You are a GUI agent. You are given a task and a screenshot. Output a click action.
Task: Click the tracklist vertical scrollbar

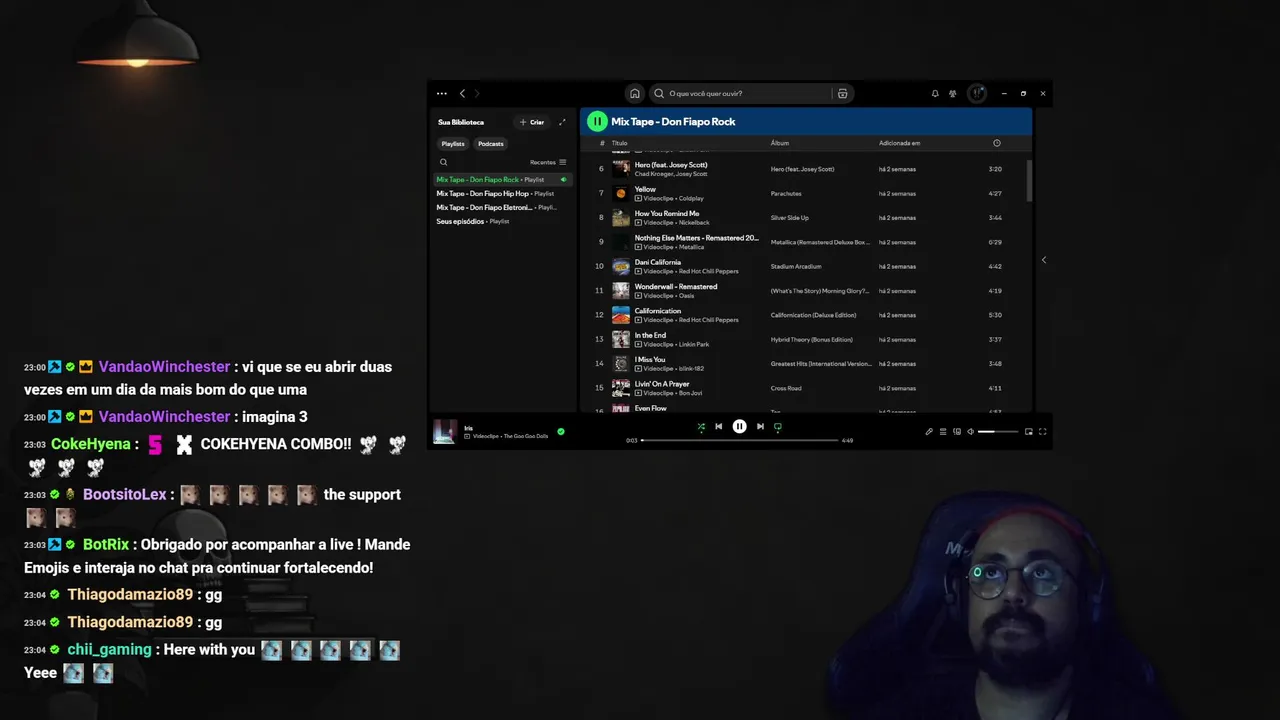[x=1028, y=181]
